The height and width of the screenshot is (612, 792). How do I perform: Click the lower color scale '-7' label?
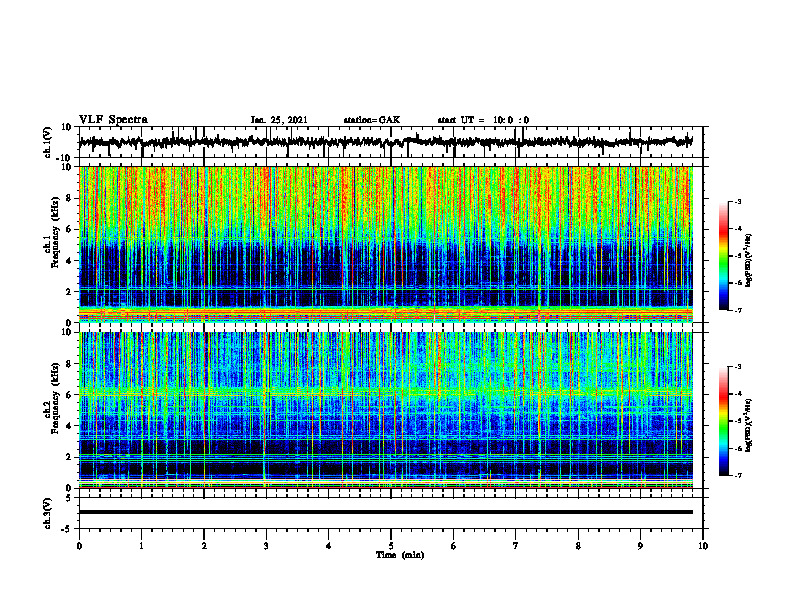click(x=738, y=475)
